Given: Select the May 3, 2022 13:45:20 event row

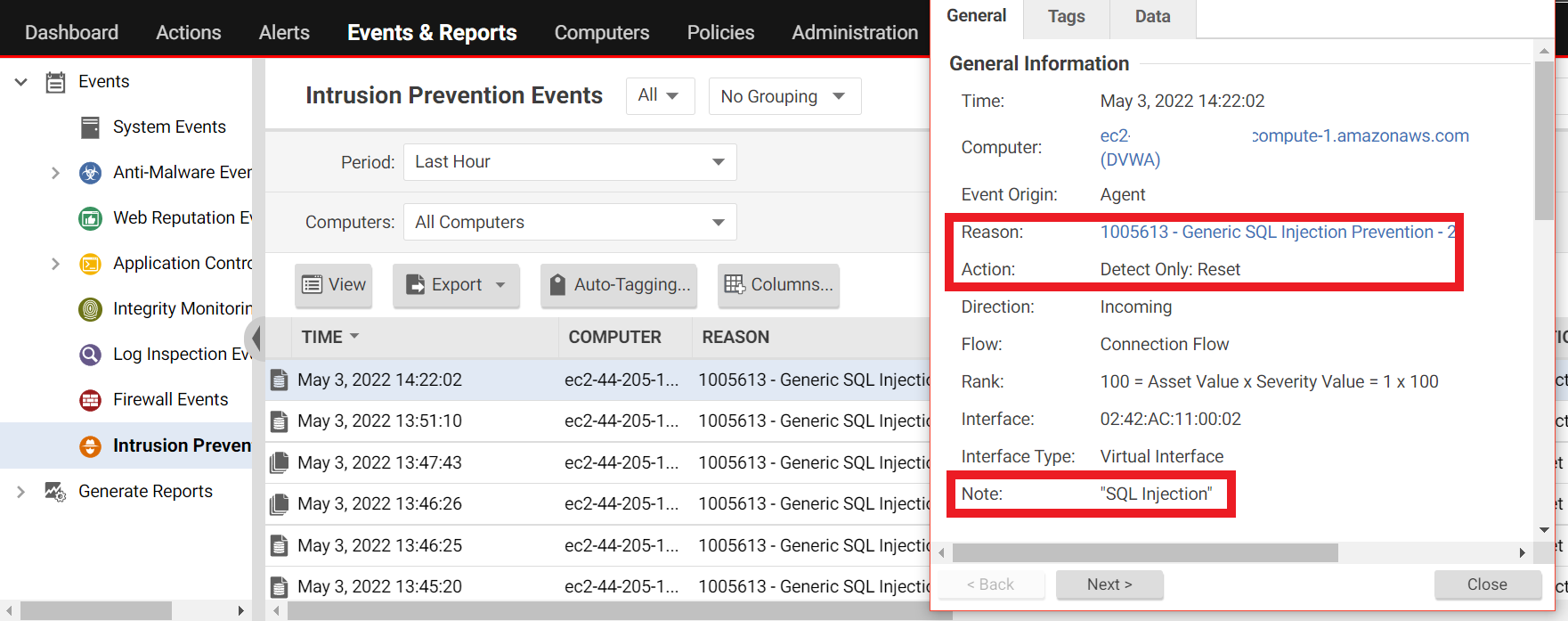Looking at the screenshot, I should tap(598, 587).
